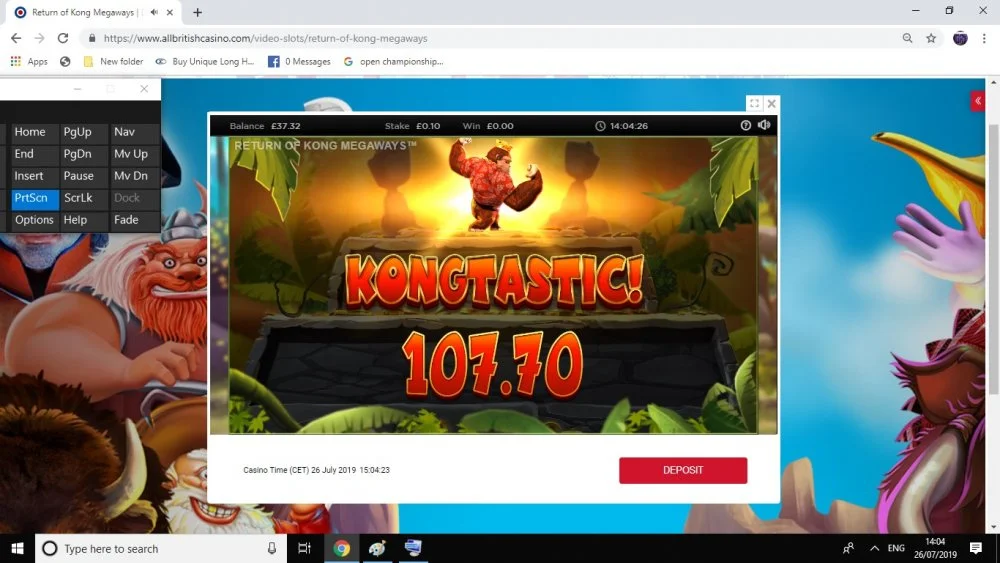
Task: Close the on-screen keyboard window
Action: point(144,89)
